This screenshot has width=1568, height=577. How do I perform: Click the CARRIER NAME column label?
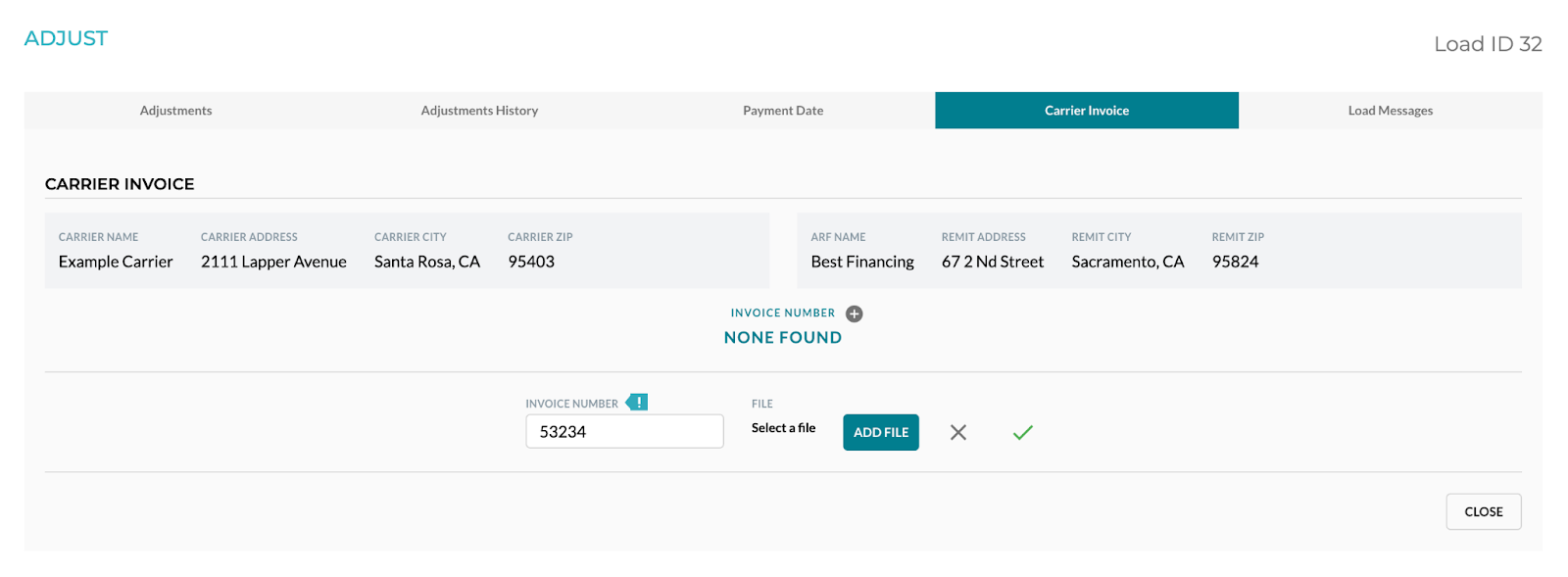[x=98, y=237]
